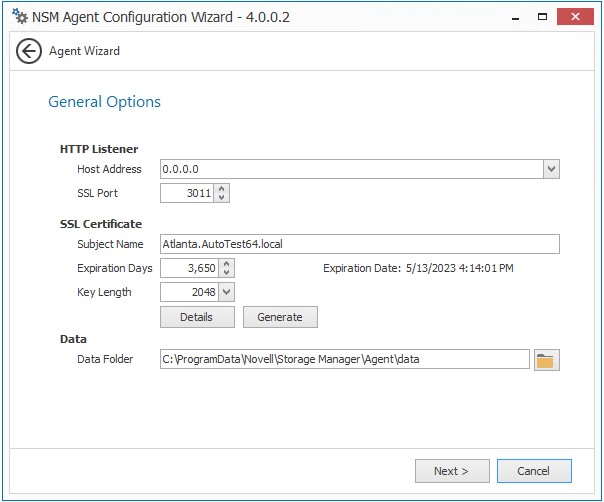Decrease the SSL Port value
The width and height of the screenshot is (604, 502).
tap(222, 198)
